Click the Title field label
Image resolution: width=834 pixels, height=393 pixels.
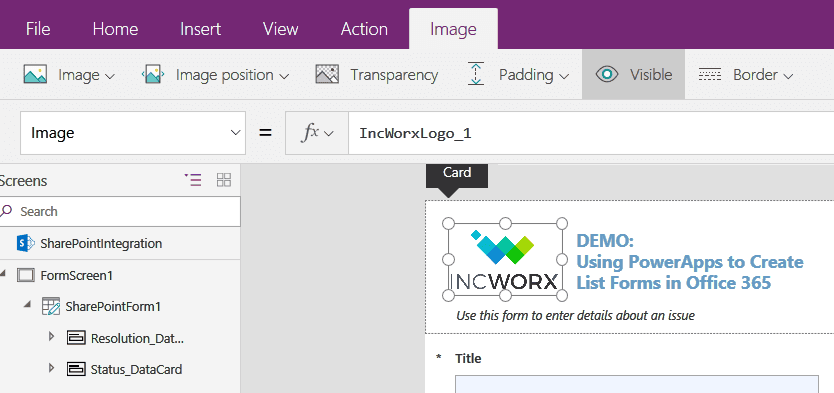(x=468, y=358)
